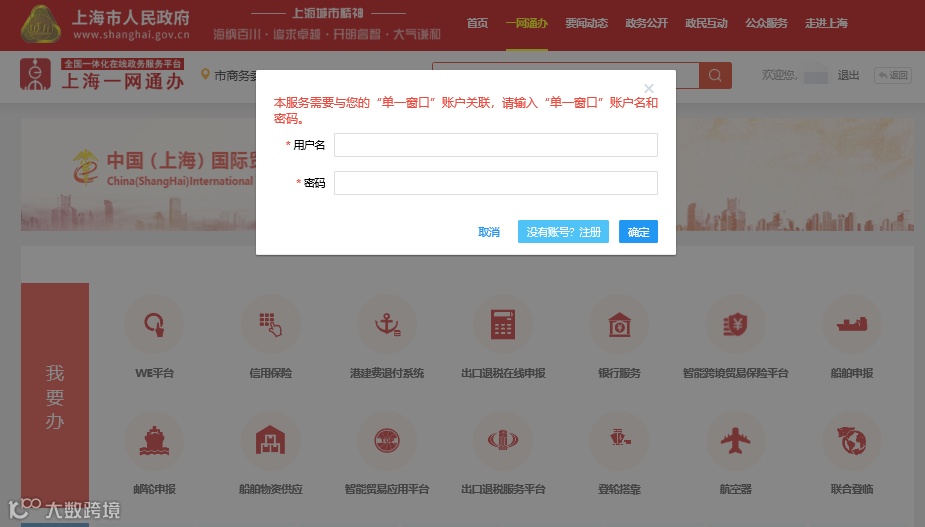Open the 智能跨境贸易保险平台 shield icon
Image resolution: width=925 pixels, height=527 pixels.
click(x=736, y=325)
